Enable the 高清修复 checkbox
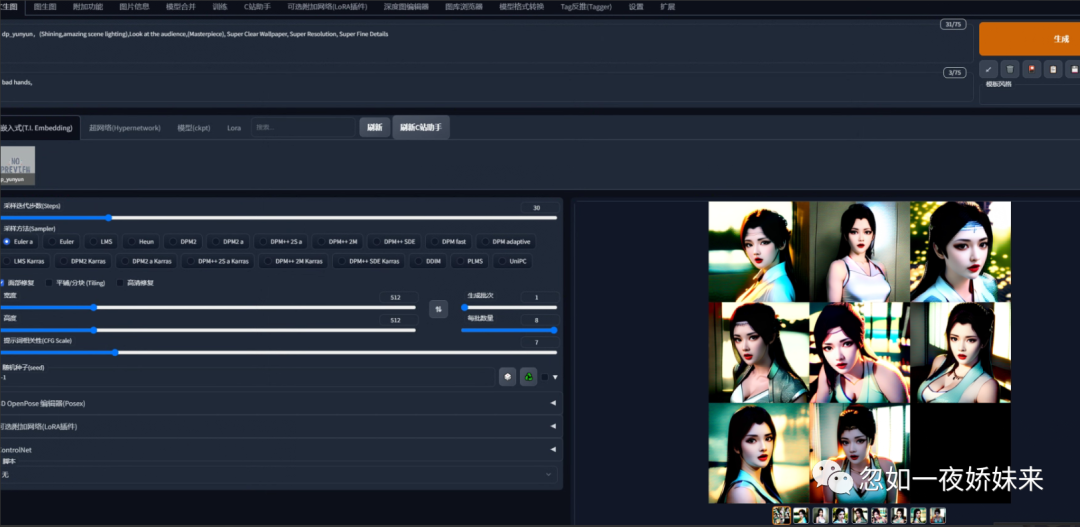Viewport: 1080px width, 527px height. click(x=120, y=282)
